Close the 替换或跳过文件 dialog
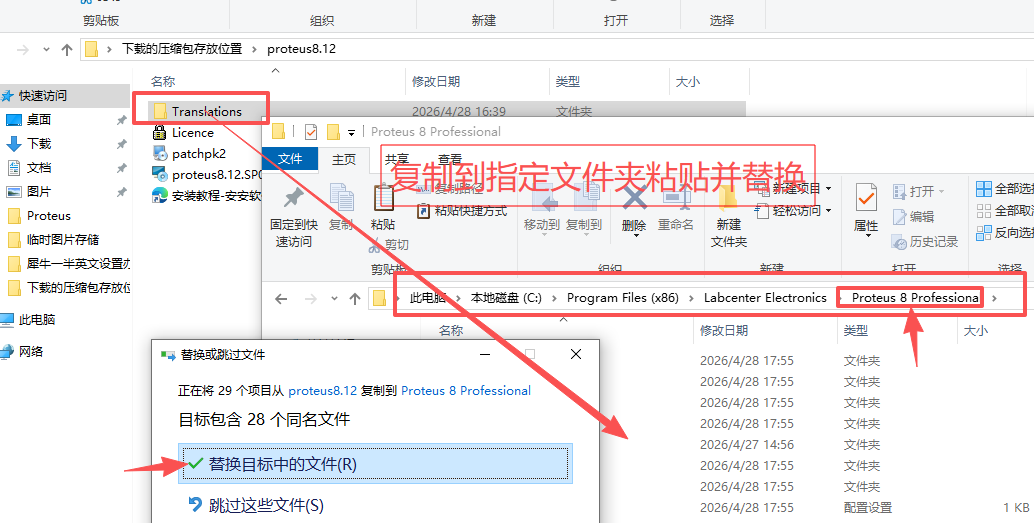 [575, 355]
